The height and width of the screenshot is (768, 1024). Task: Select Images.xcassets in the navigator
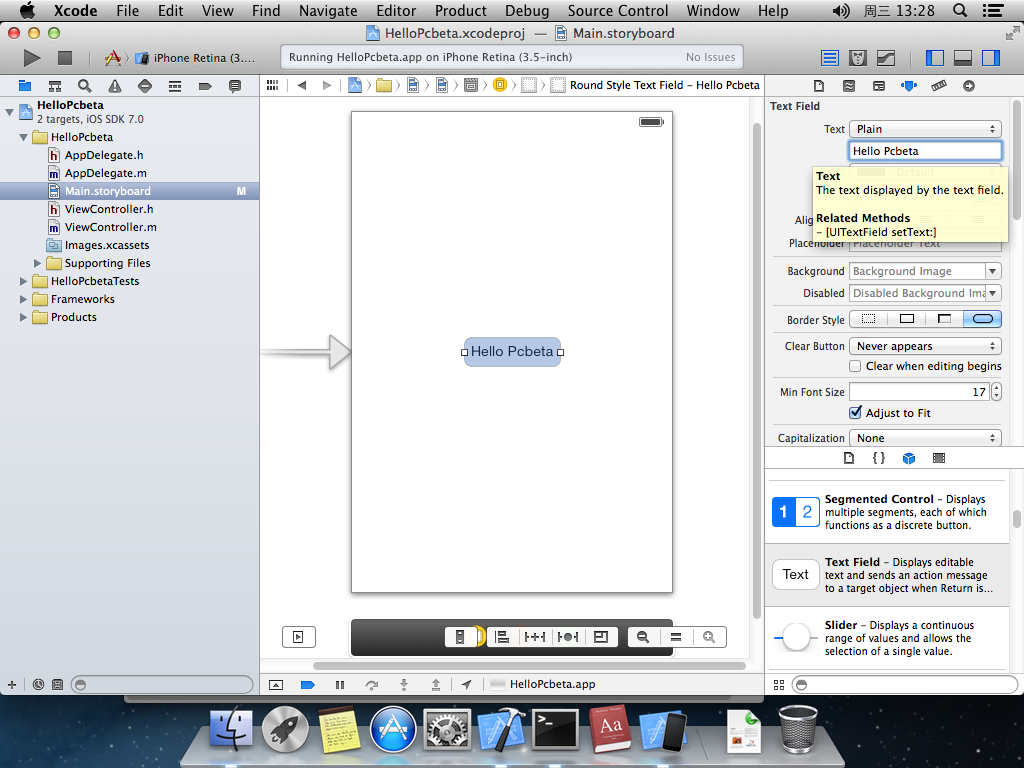pyautogui.click(x=106, y=246)
